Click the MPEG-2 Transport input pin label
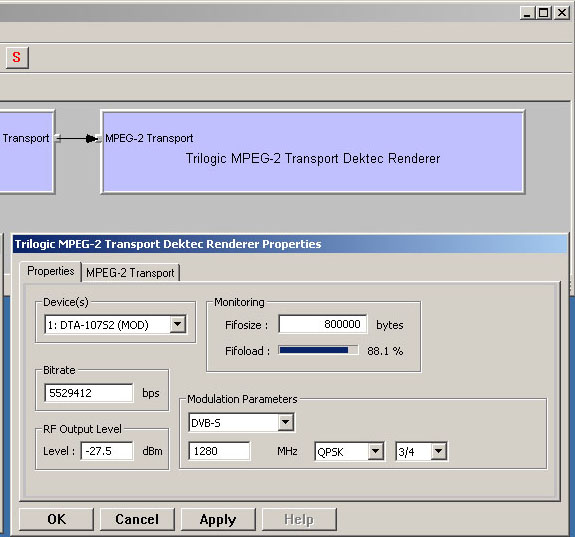This screenshot has width=575, height=537. click(149, 138)
